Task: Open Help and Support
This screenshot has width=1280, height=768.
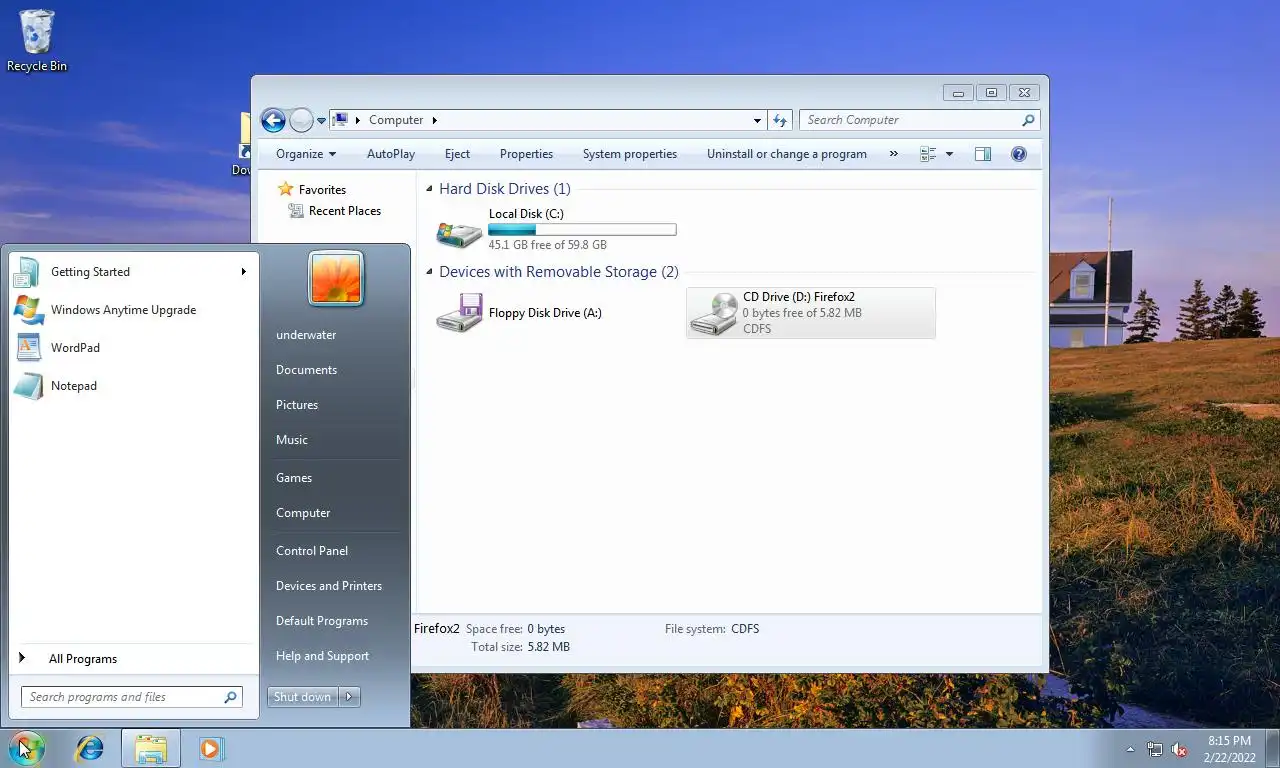Action: click(x=322, y=656)
